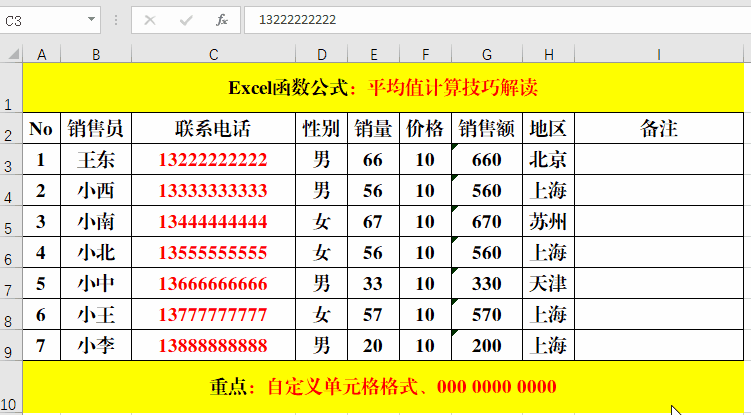Select row 7 header
The image size is (751, 415).
[x=11, y=283]
